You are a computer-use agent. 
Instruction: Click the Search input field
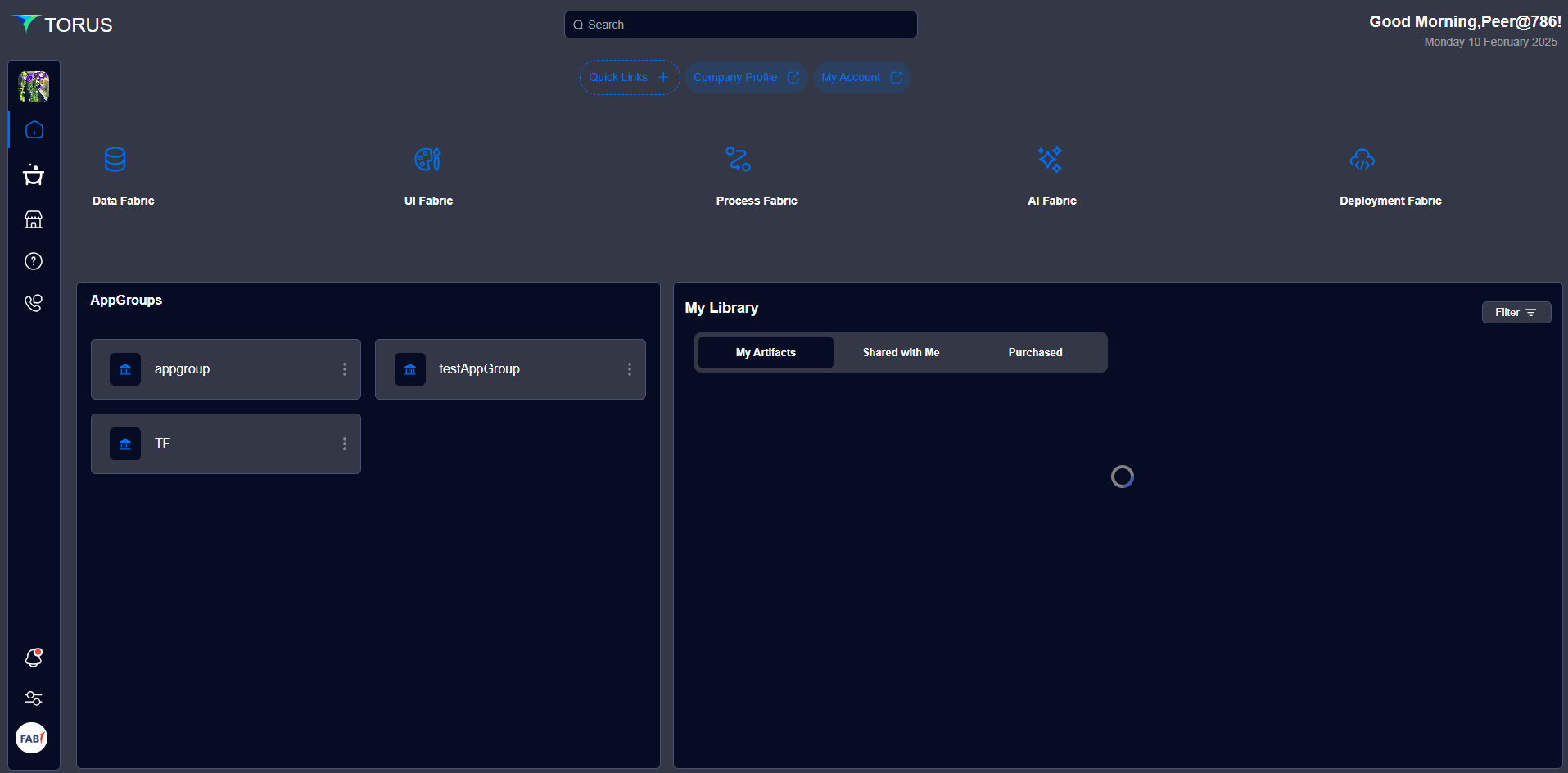[741, 25]
